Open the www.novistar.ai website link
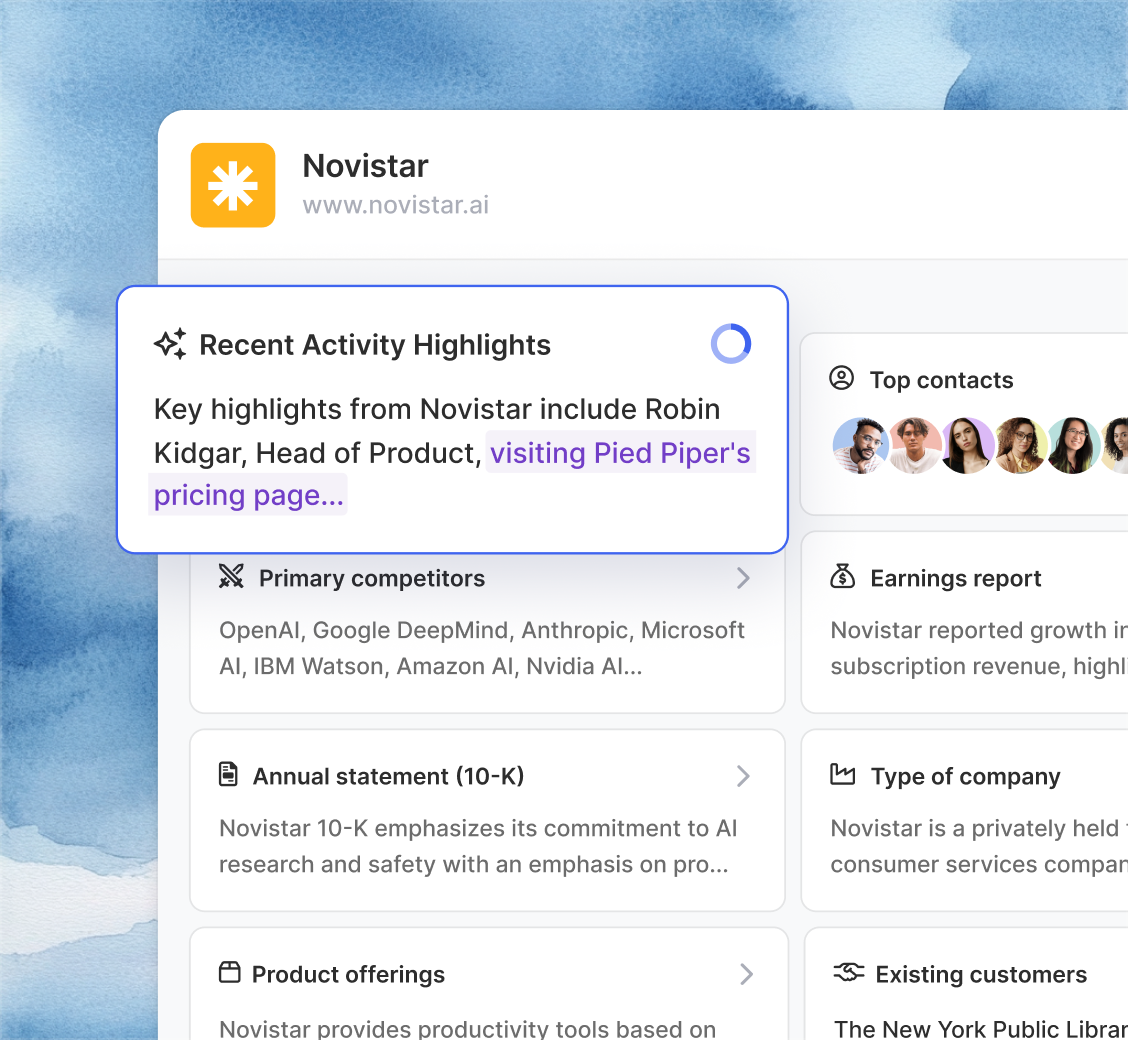 396,205
